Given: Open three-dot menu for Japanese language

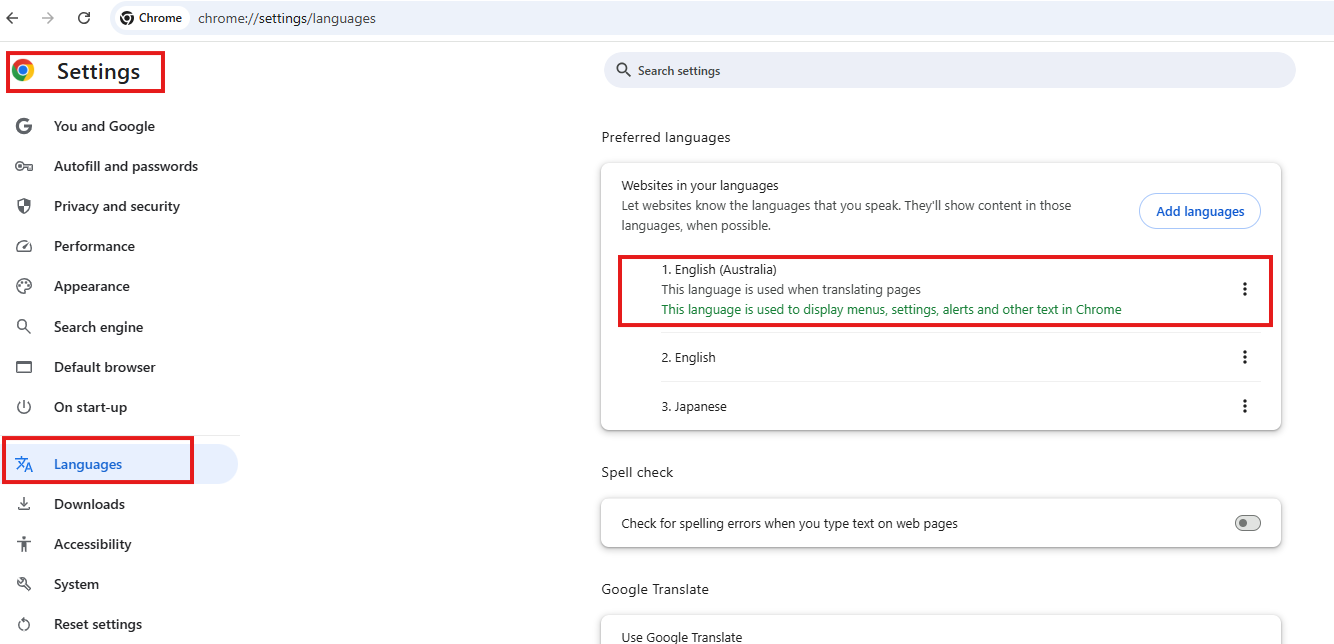Looking at the screenshot, I should pos(1244,406).
